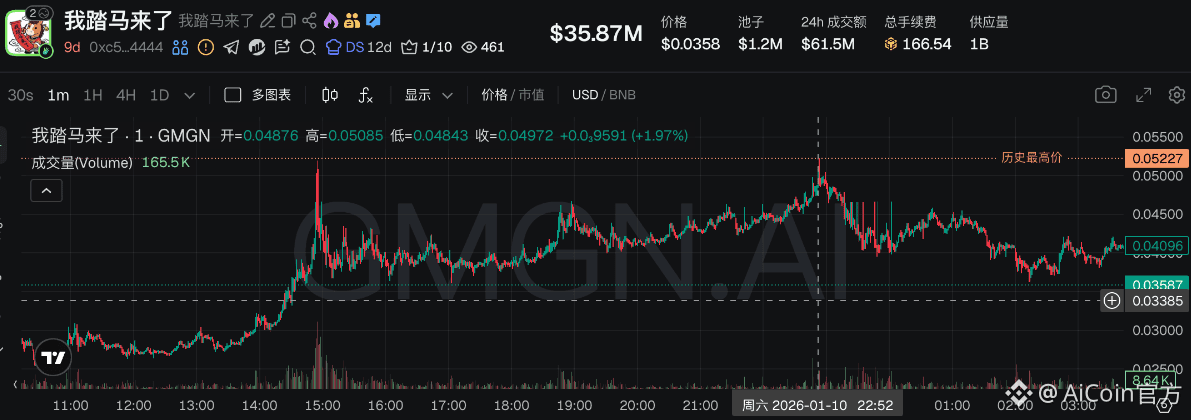Image resolution: width=1191 pixels, height=420 pixels.
Task: Click the 池子 $1.2M pool stat
Action: click(x=760, y=33)
